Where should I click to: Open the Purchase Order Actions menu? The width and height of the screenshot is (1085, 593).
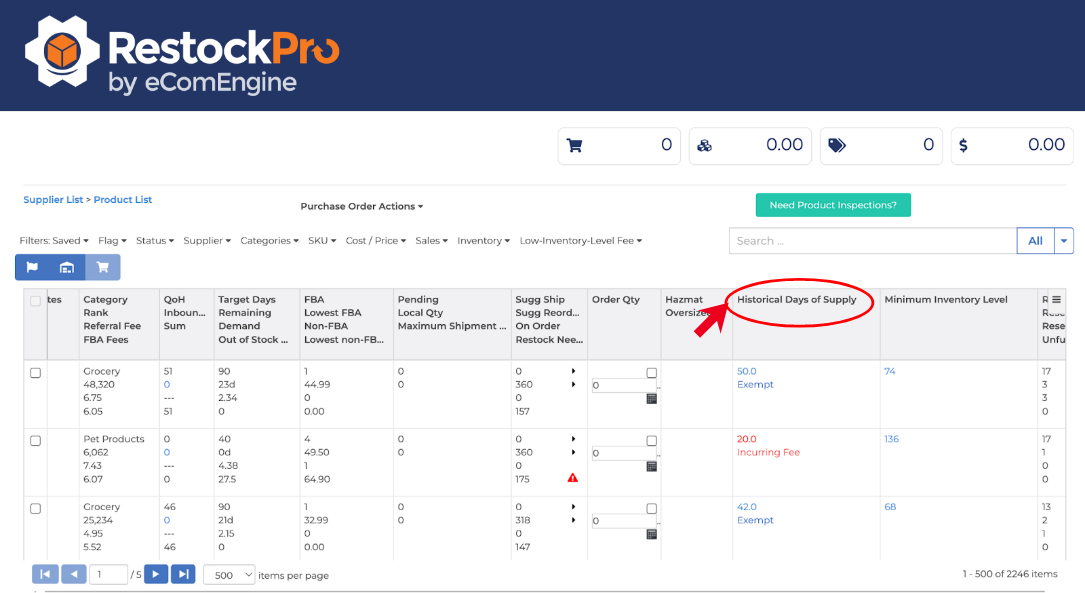(x=362, y=206)
